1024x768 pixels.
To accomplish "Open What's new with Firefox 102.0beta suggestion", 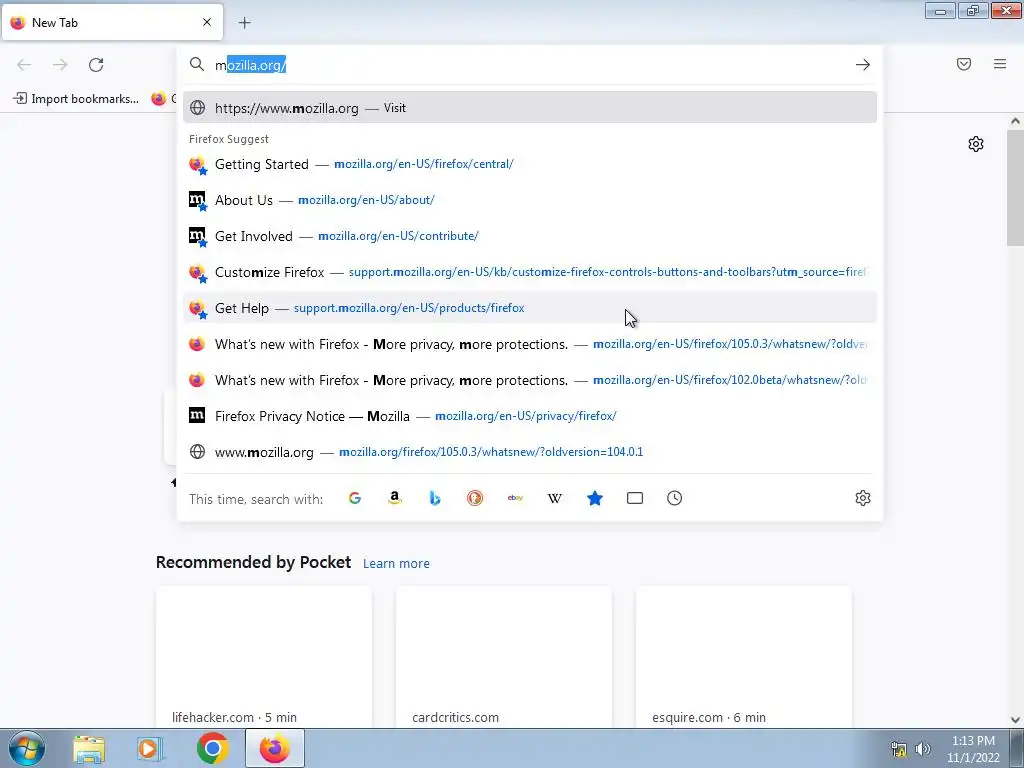I will tap(530, 379).
